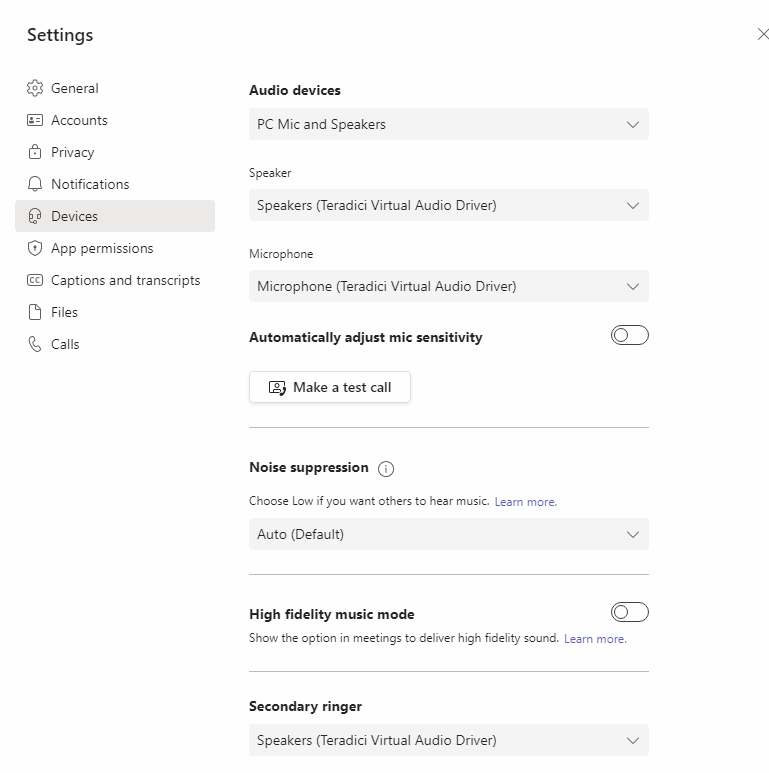Click the Accounts card icon
769x773 pixels.
(35, 120)
